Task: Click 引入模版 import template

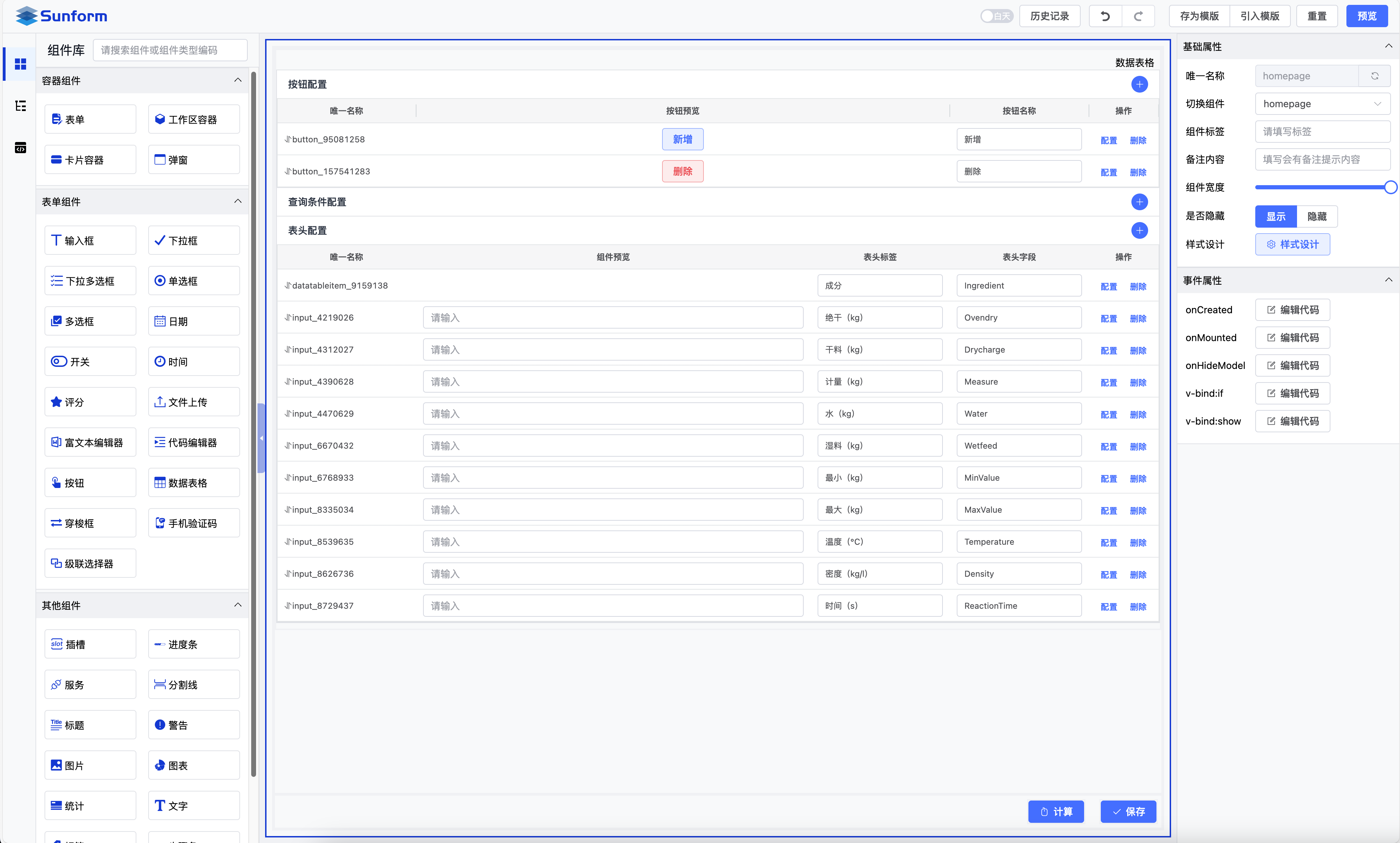Action: 1260,16
